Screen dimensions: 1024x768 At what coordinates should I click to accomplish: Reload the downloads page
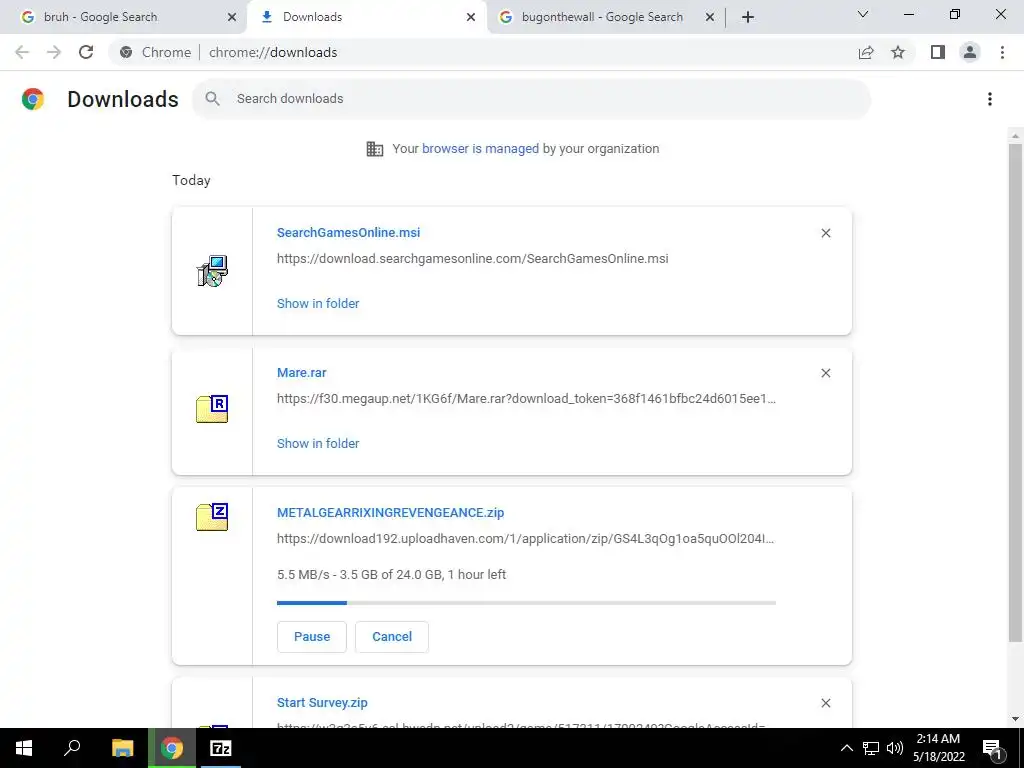[x=86, y=52]
